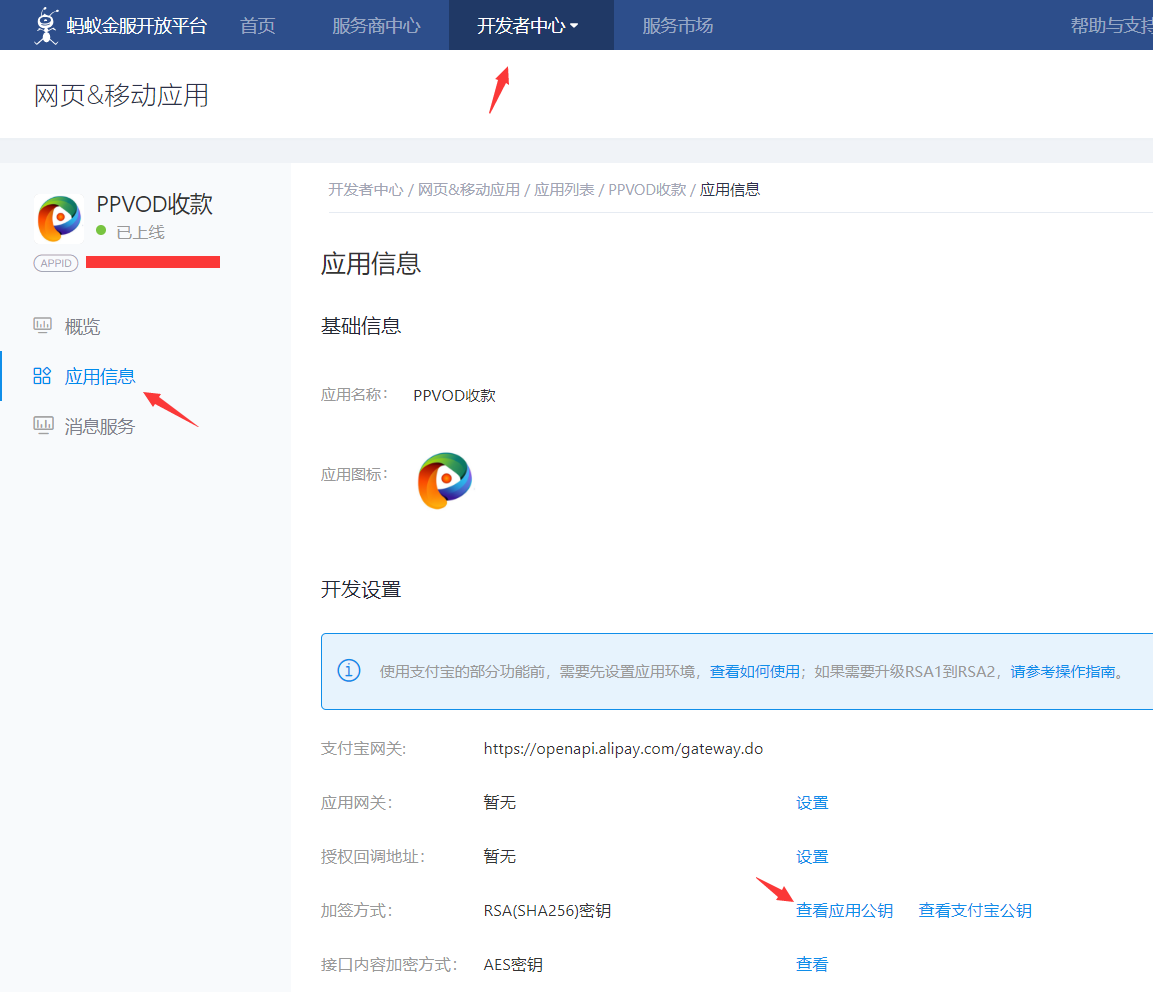Open 服务市场 in top navigation
Screen dimensions: 1153x992
[x=677, y=26]
